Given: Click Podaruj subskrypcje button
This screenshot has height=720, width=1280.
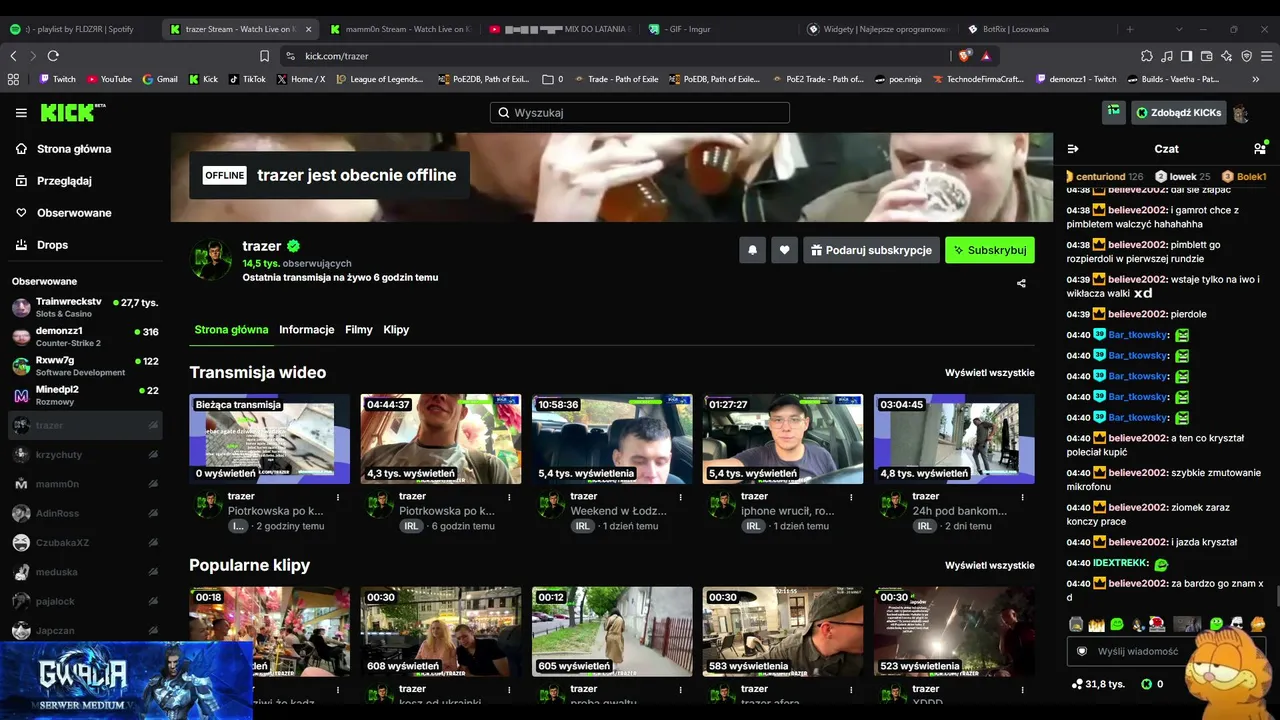Looking at the screenshot, I should (x=870, y=250).
